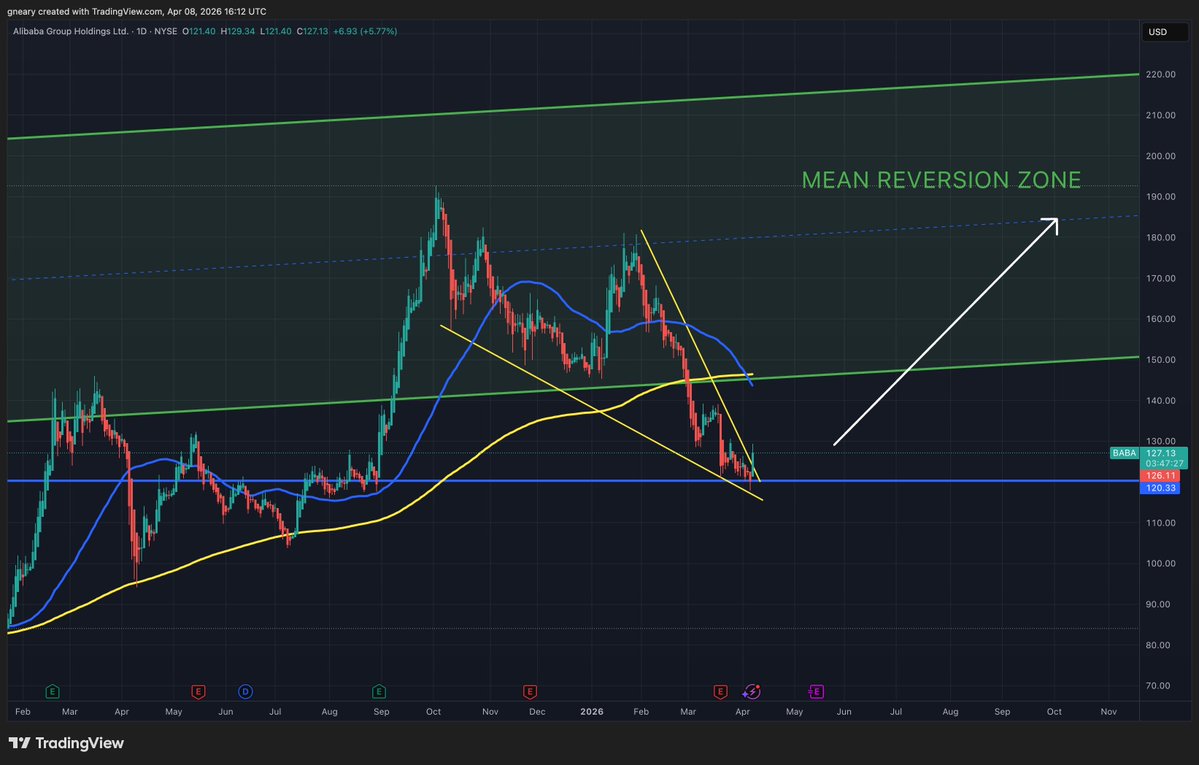Image resolution: width=1199 pixels, height=765 pixels.
Task: Click the green earnings badge under March 2025
Action: point(52,690)
